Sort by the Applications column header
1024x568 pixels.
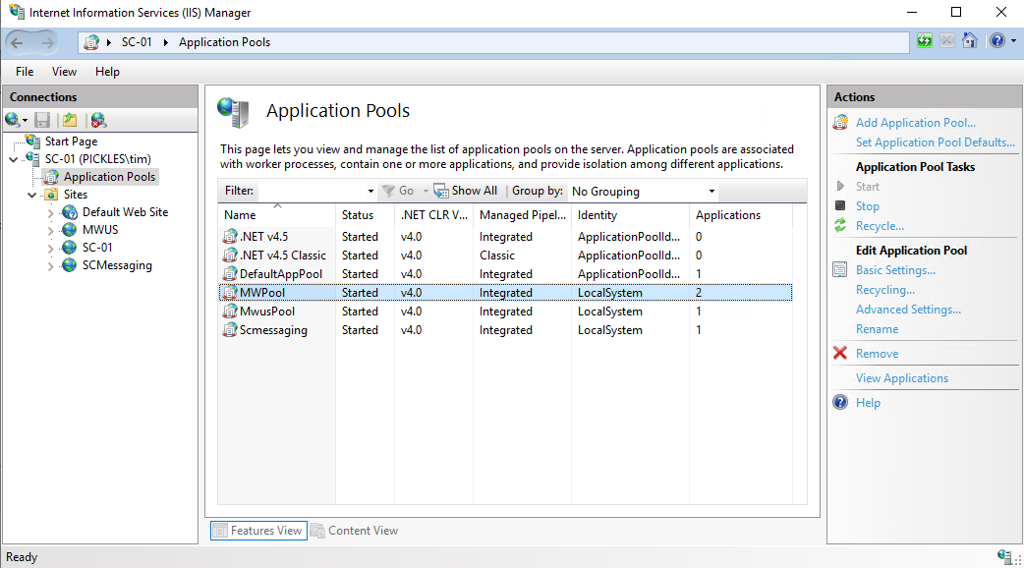741,215
